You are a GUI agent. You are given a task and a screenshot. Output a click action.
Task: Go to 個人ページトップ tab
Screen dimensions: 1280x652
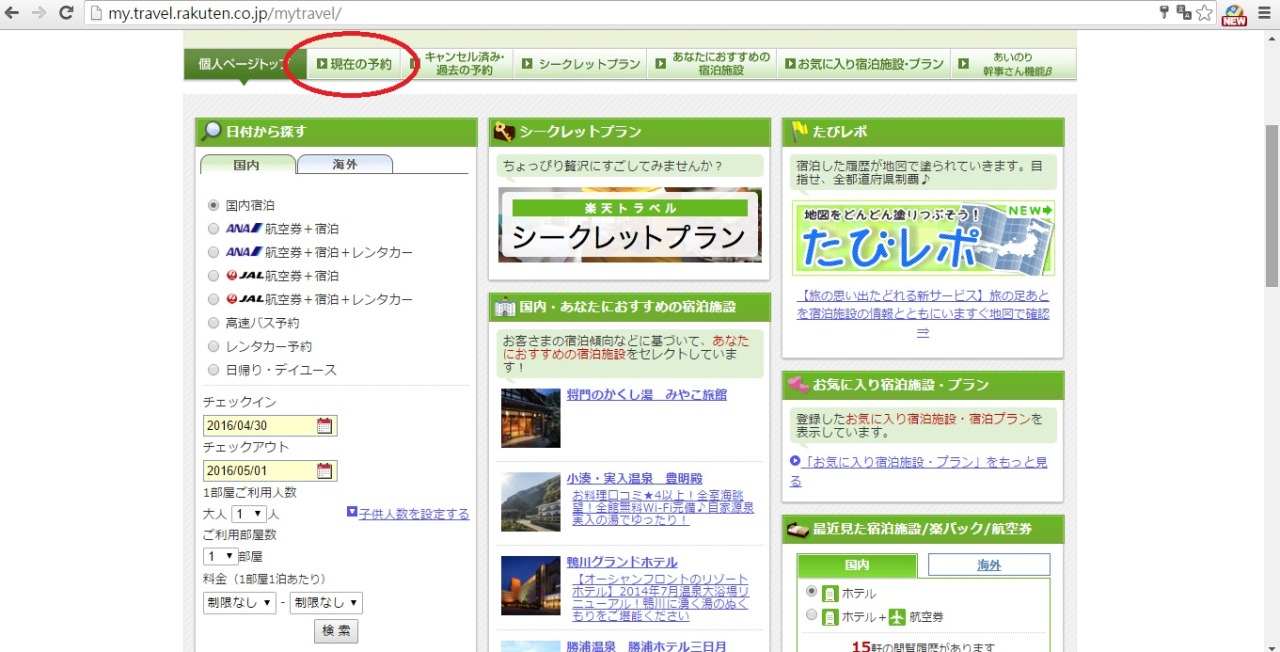pyautogui.click(x=243, y=64)
